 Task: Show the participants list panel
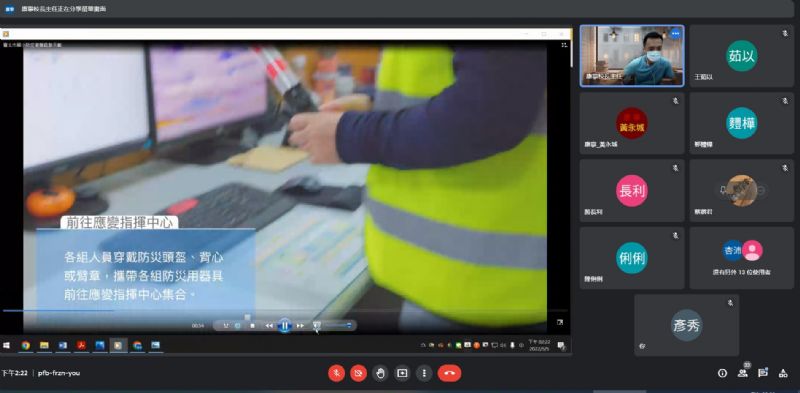(x=743, y=373)
